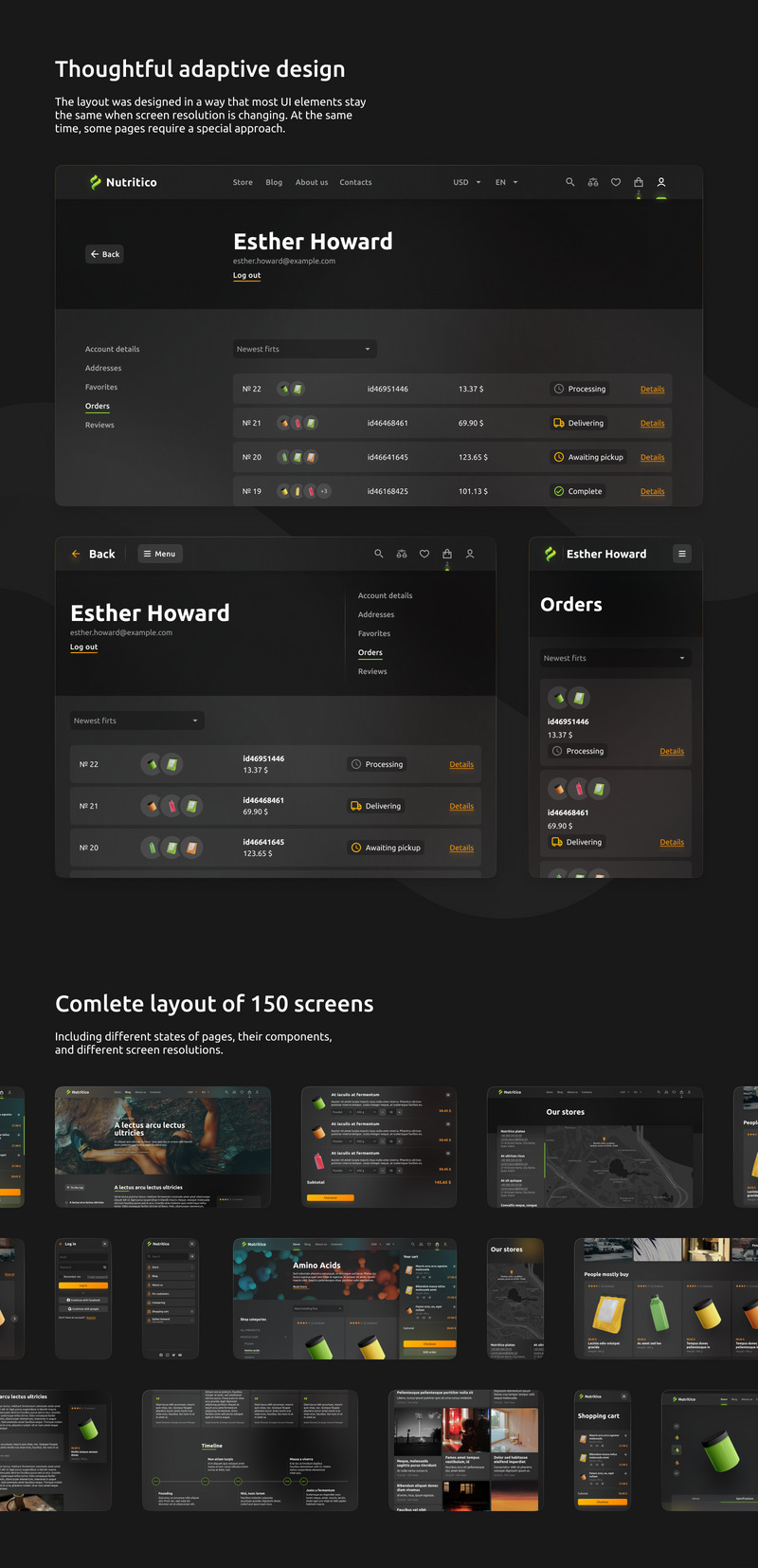
Task: Click search icon in tablet layout header
Action: click(379, 554)
